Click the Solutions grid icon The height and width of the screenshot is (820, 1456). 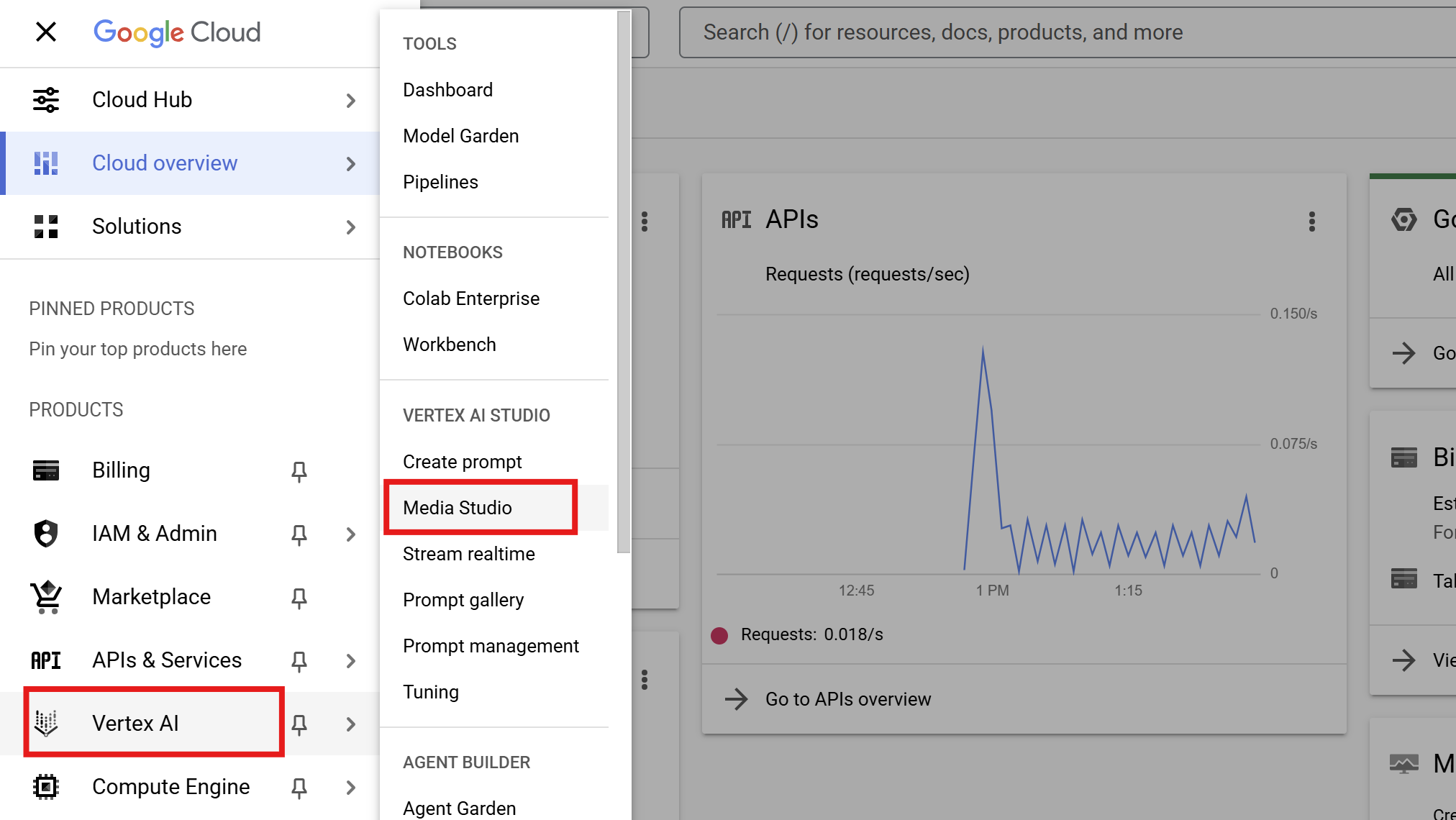coord(46,227)
